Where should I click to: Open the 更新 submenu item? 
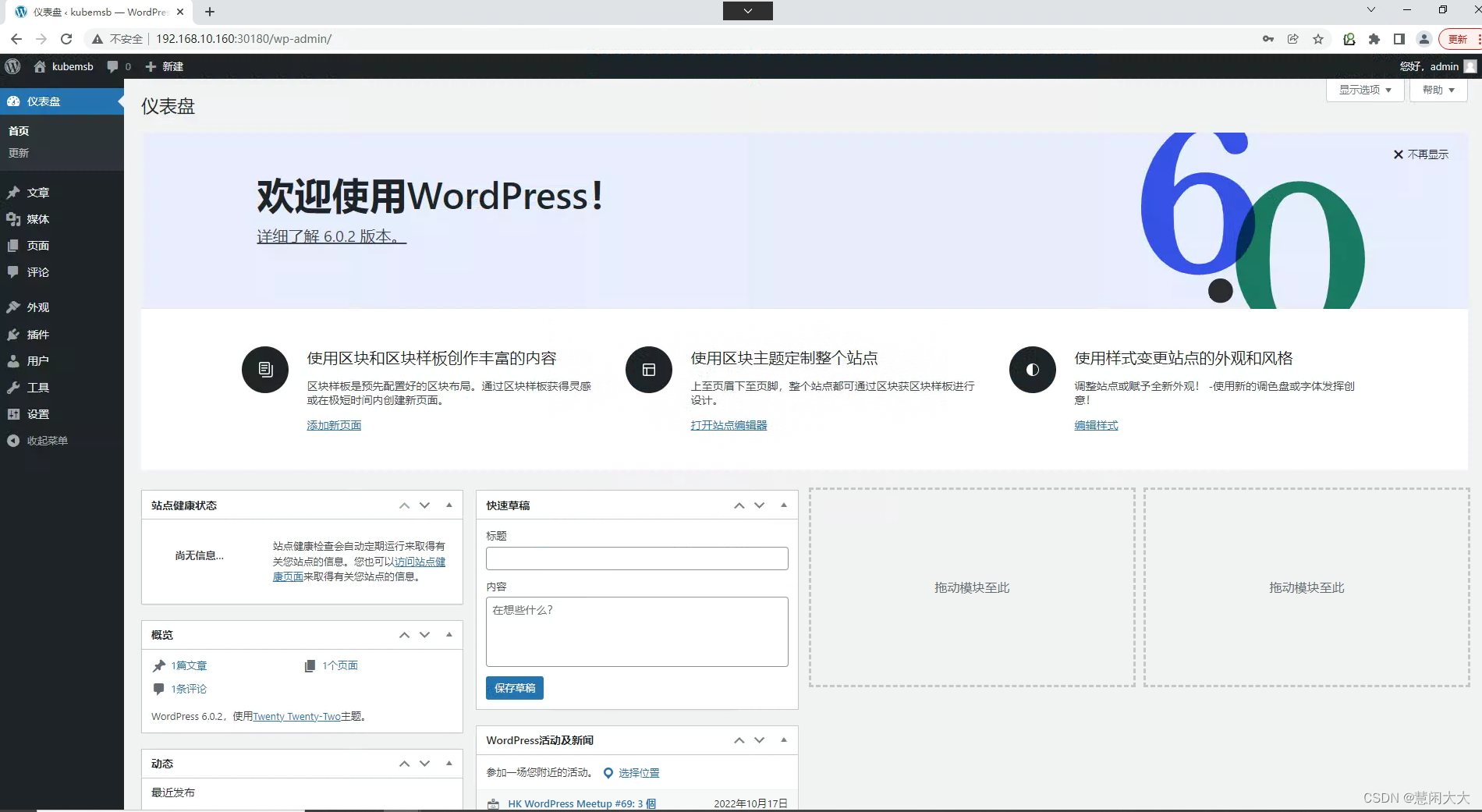click(x=19, y=153)
